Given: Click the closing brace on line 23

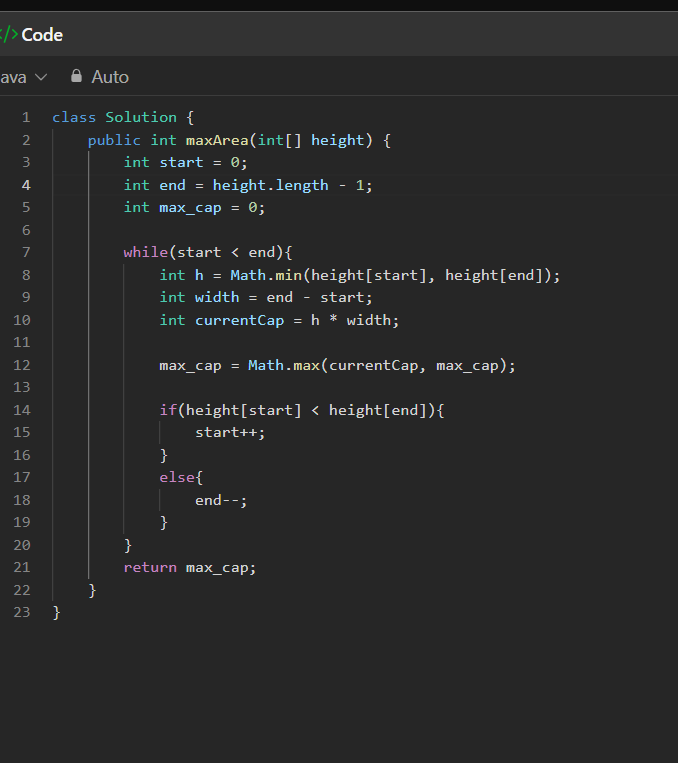Looking at the screenshot, I should coord(56,613).
